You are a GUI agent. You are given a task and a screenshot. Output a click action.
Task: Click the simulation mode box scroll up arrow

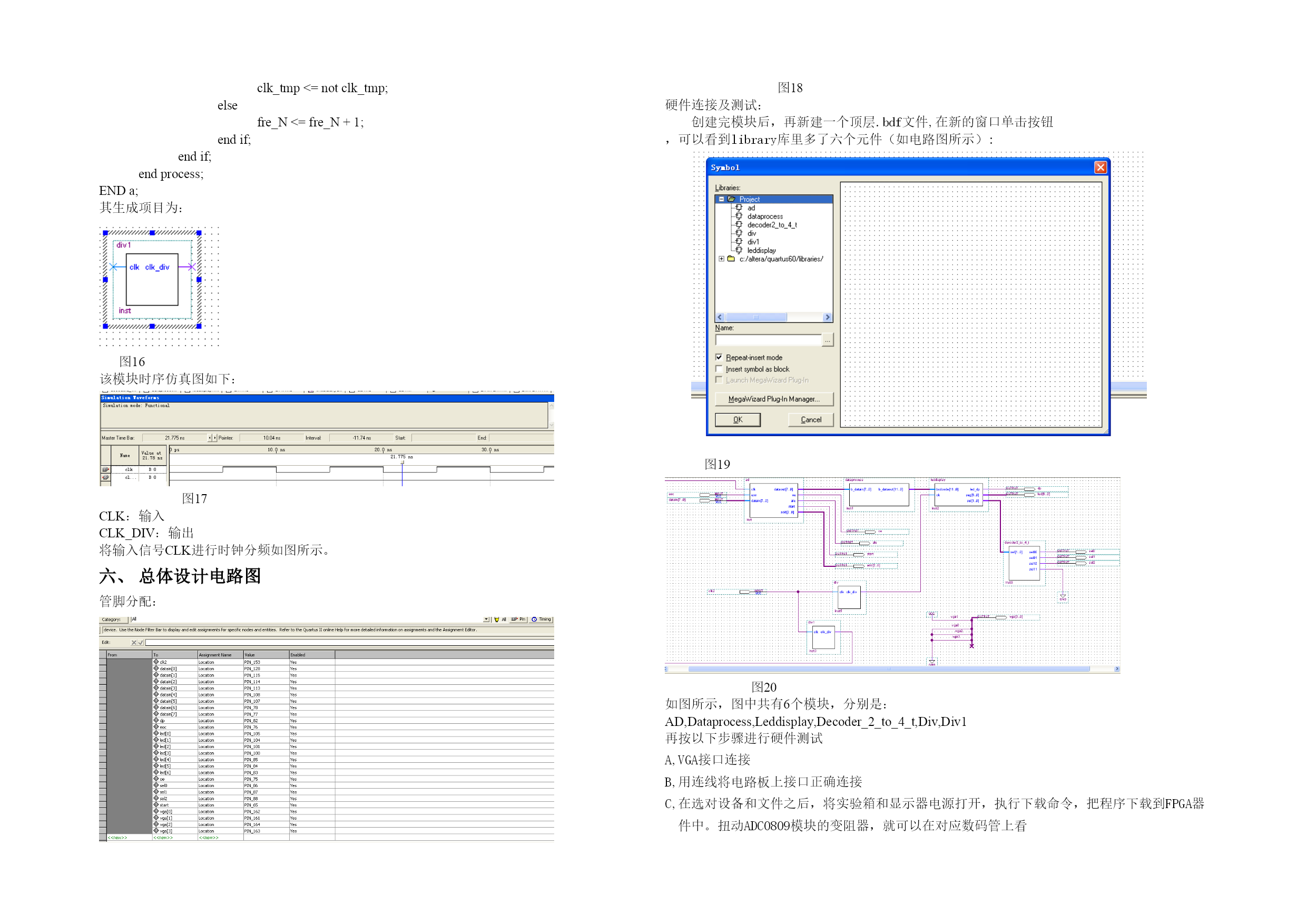pyautogui.click(x=551, y=406)
